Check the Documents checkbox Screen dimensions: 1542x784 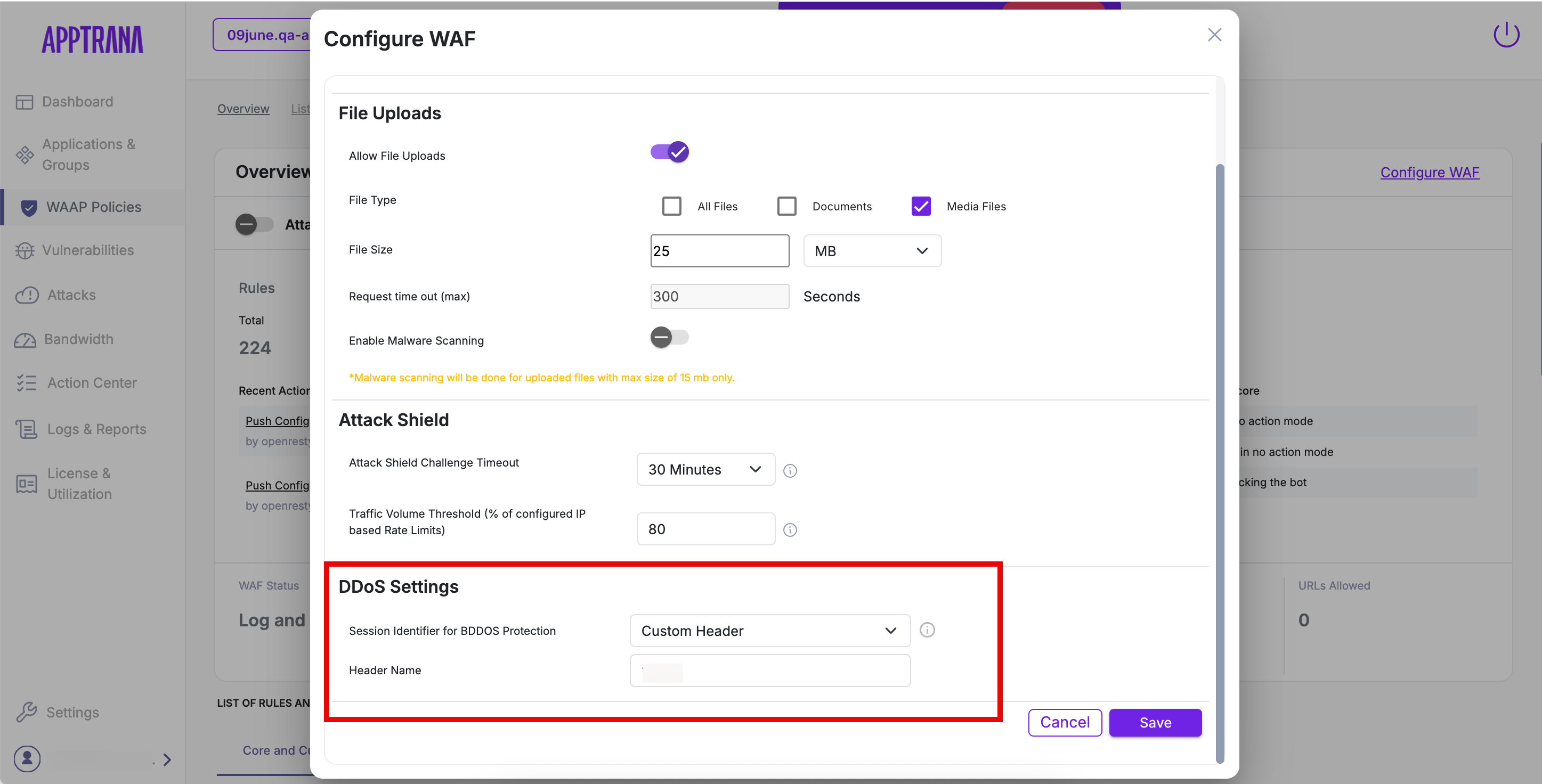click(786, 206)
